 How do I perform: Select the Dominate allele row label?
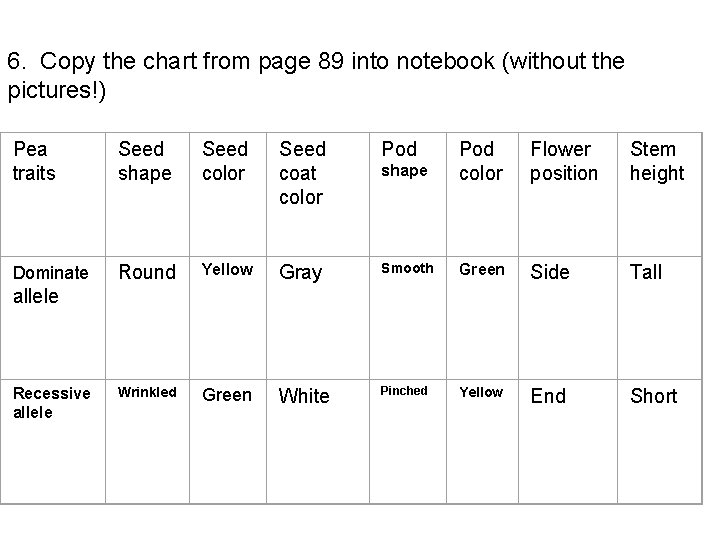(x=50, y=284)
